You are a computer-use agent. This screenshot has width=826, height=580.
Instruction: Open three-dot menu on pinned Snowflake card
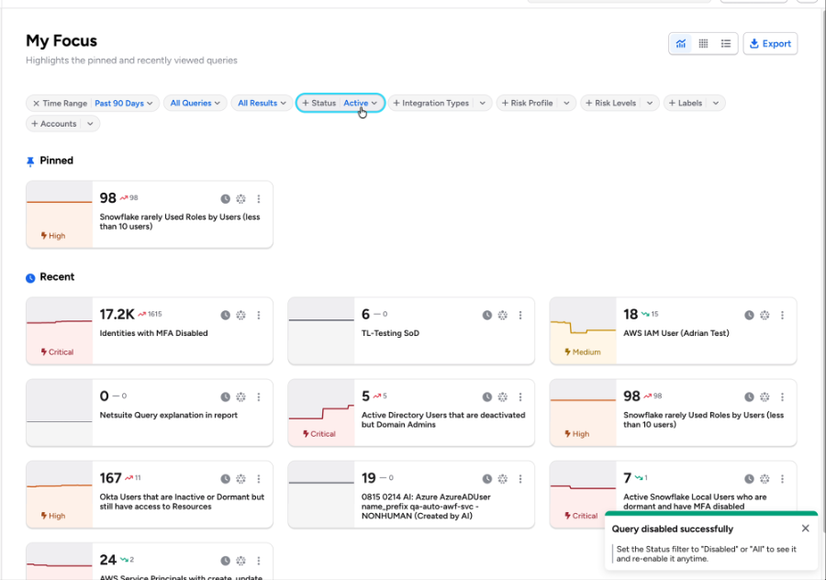click(x=259, y=199)
